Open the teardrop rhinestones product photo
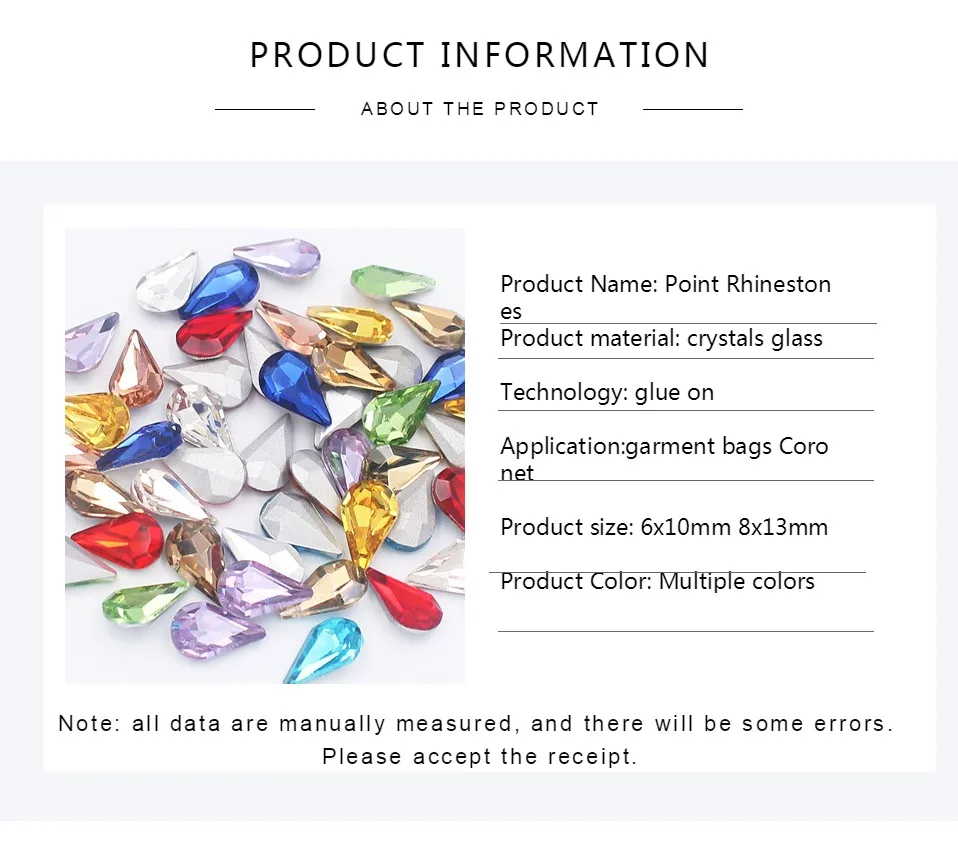 (x=265, y=456)
